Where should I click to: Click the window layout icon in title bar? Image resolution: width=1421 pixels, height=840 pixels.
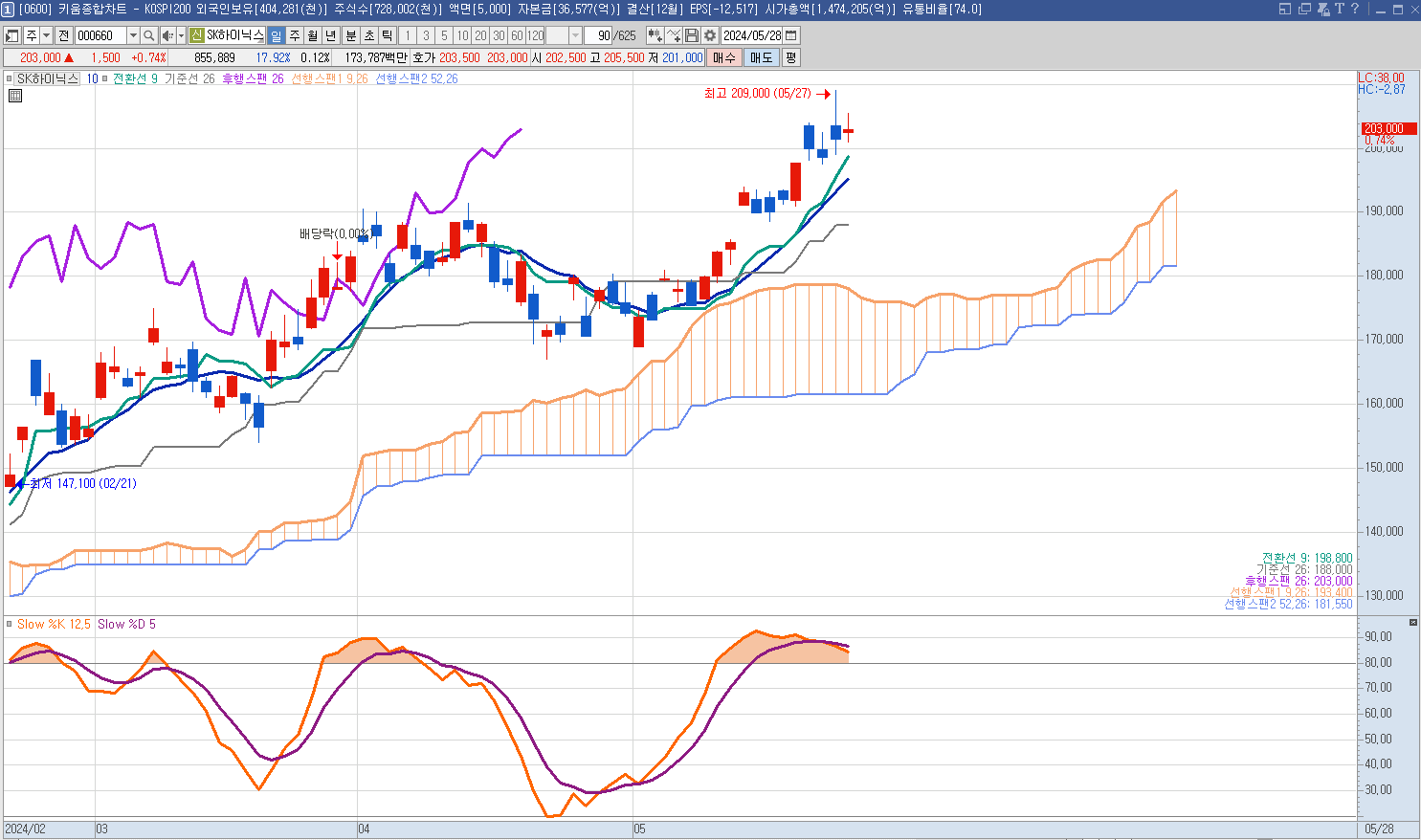[1285, 9]
